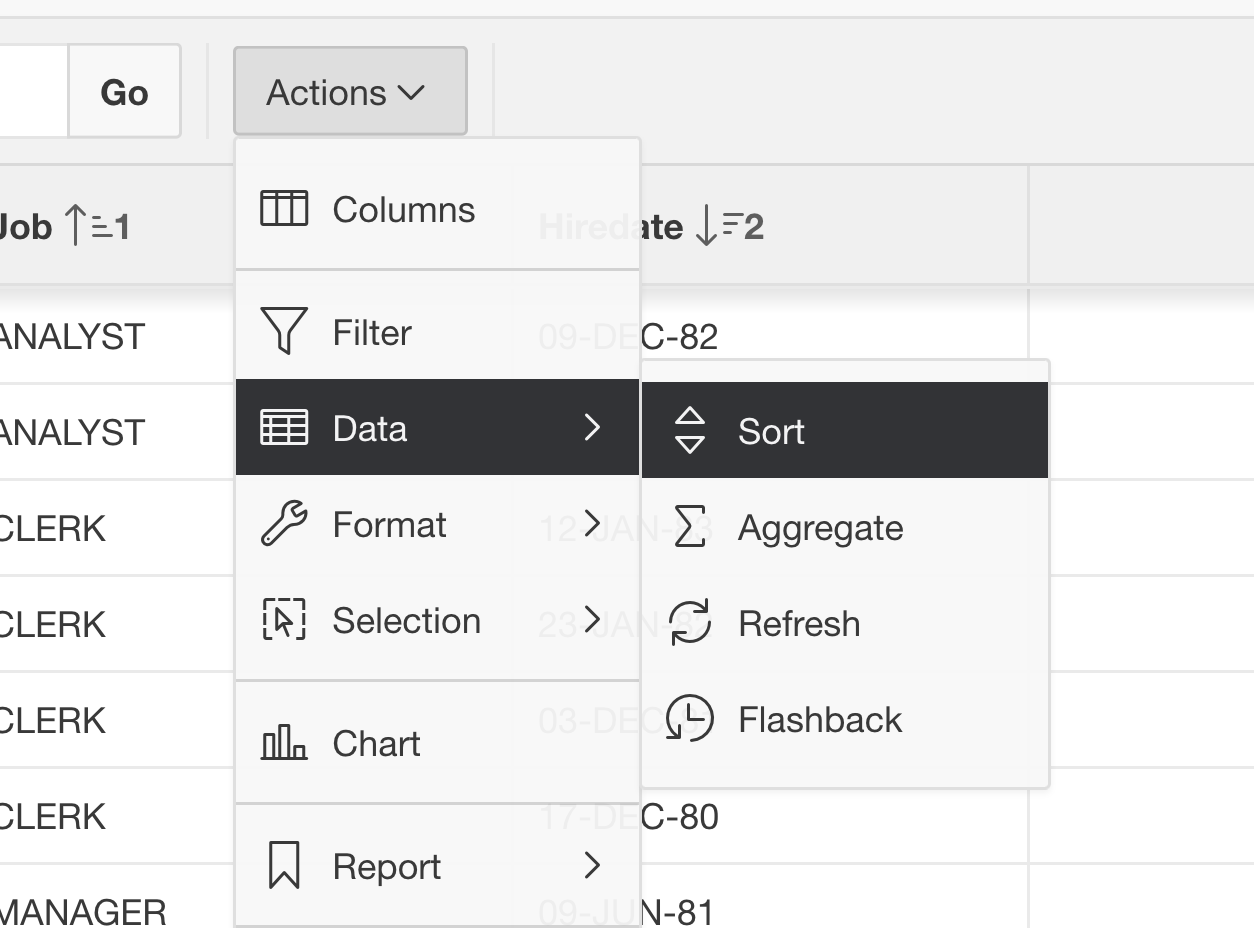The width and height of the screenshot is (1254, 928).
Task: Expand the Selection submenu chevron
Action: [x=592, y=620]
